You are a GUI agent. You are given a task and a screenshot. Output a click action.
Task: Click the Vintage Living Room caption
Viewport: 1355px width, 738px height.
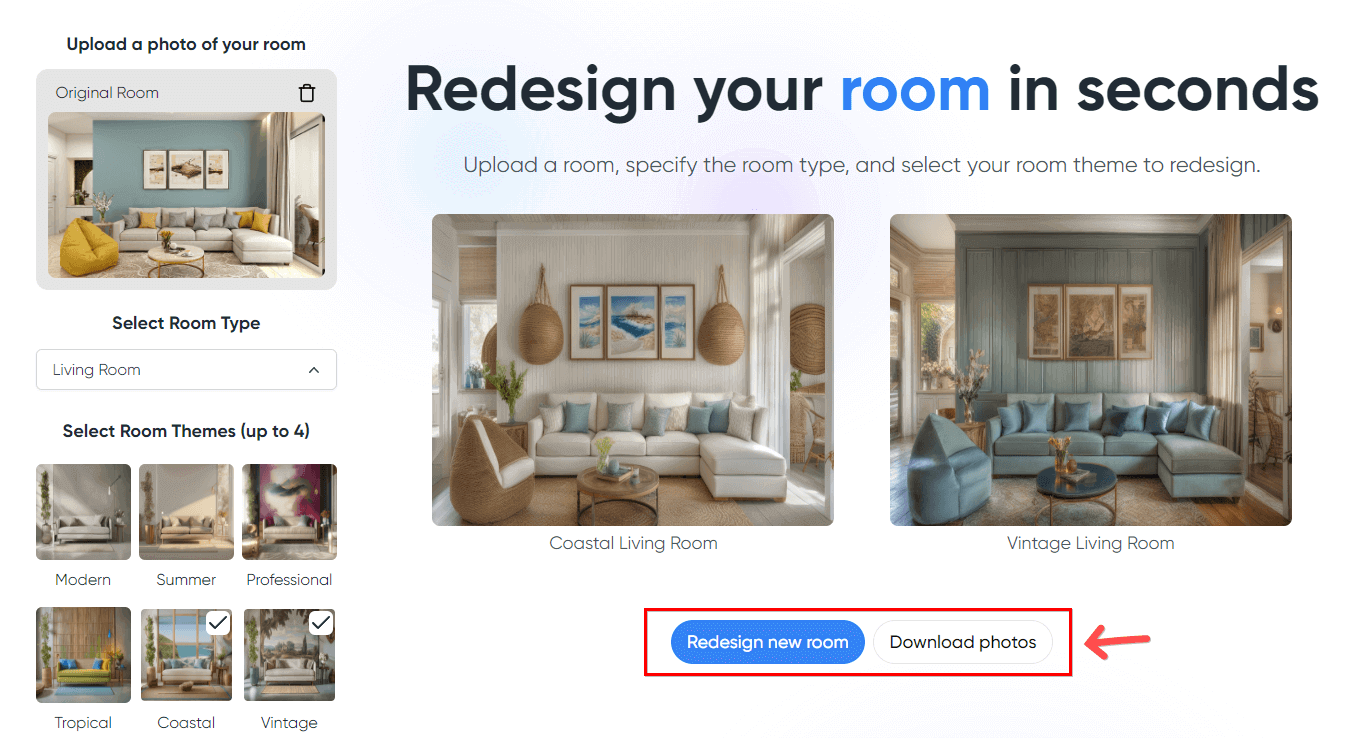(1091, 543)
